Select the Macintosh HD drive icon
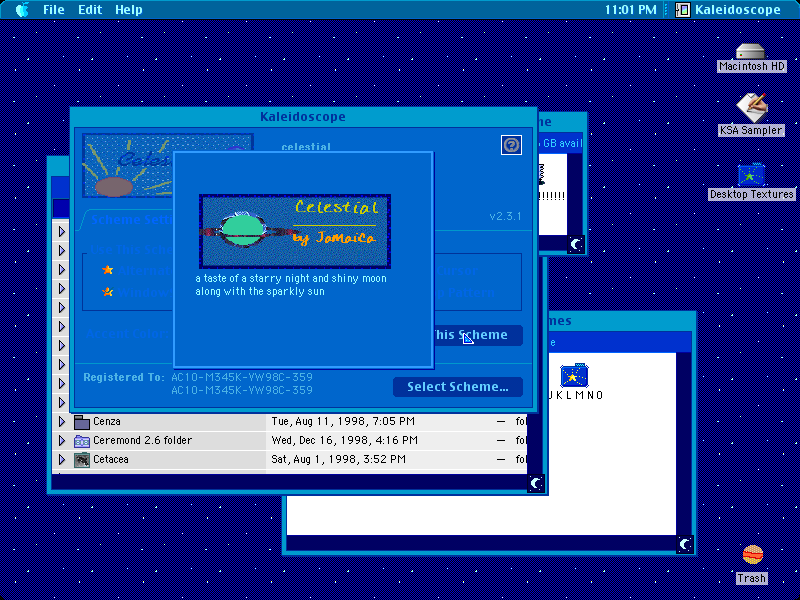 [x=751, y=52]
